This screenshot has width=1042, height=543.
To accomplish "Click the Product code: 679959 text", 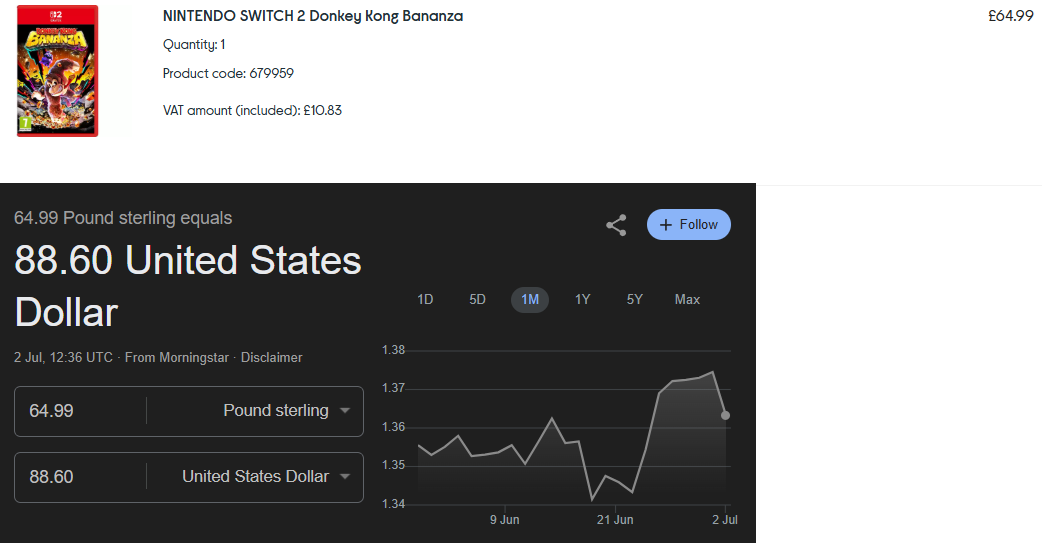I will click(228, 73).
